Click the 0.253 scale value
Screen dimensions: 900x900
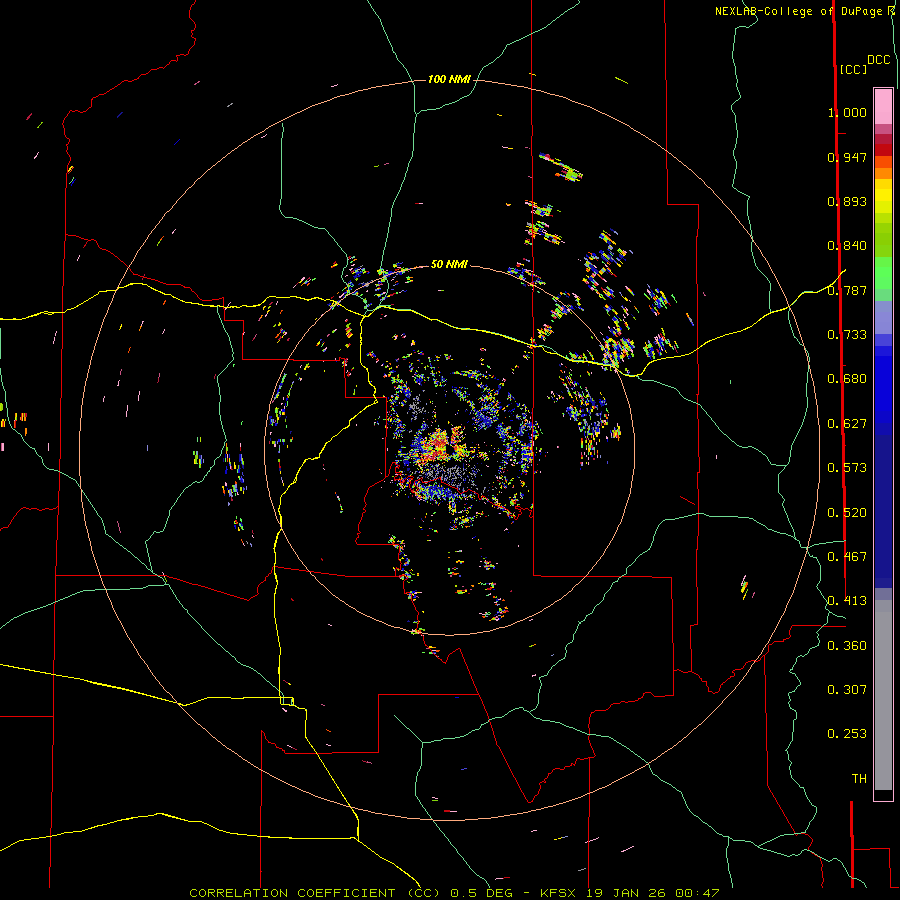(x=847, y=734)
